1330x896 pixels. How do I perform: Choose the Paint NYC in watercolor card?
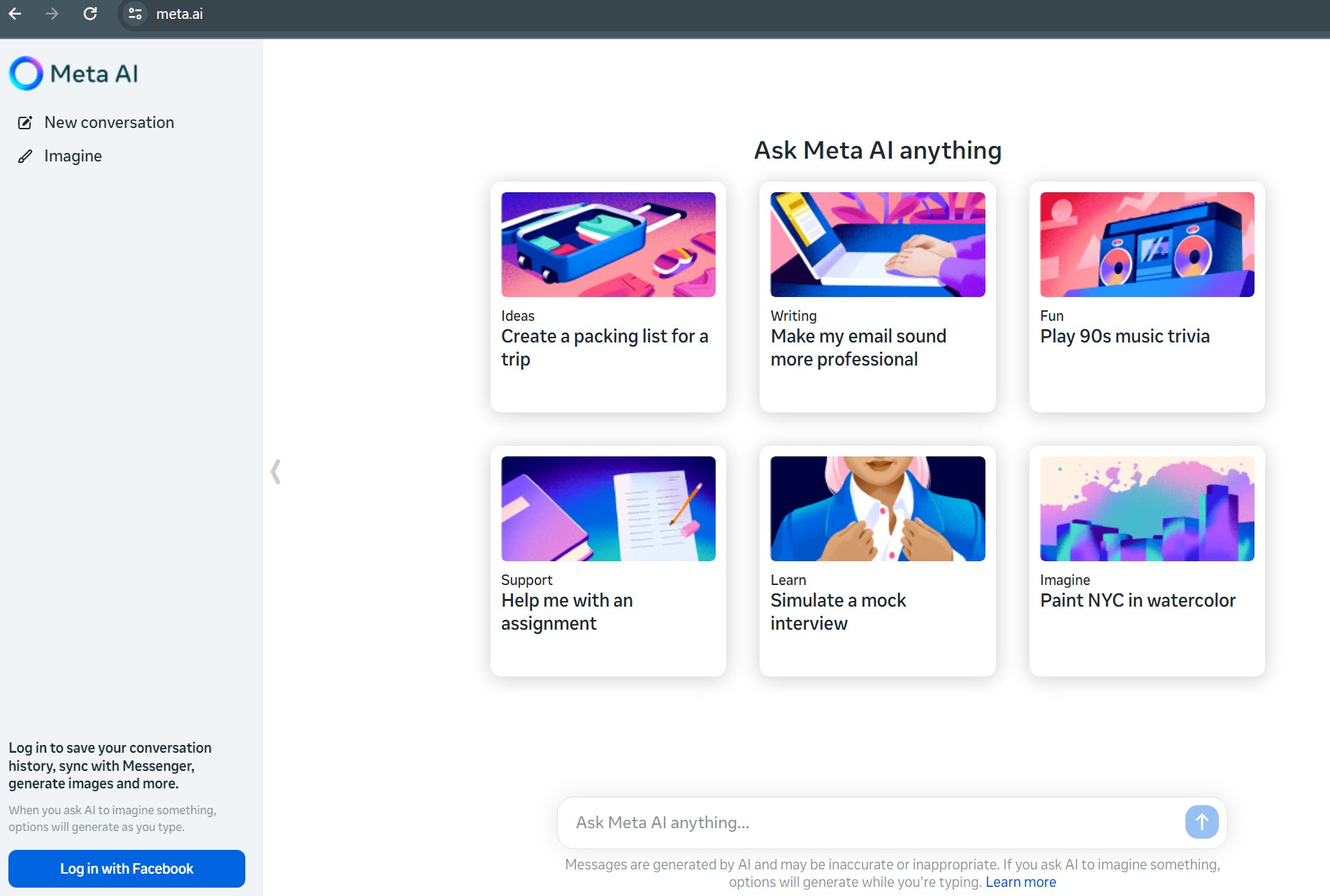[1146, 561]
